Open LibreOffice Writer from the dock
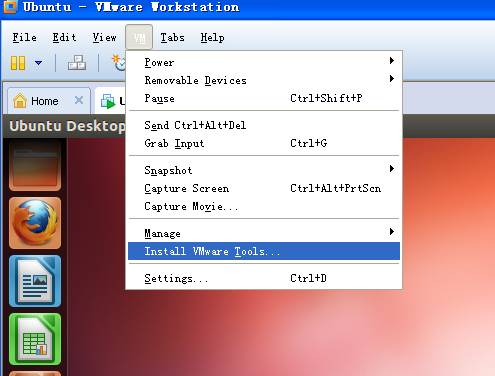 coord(35,281)
